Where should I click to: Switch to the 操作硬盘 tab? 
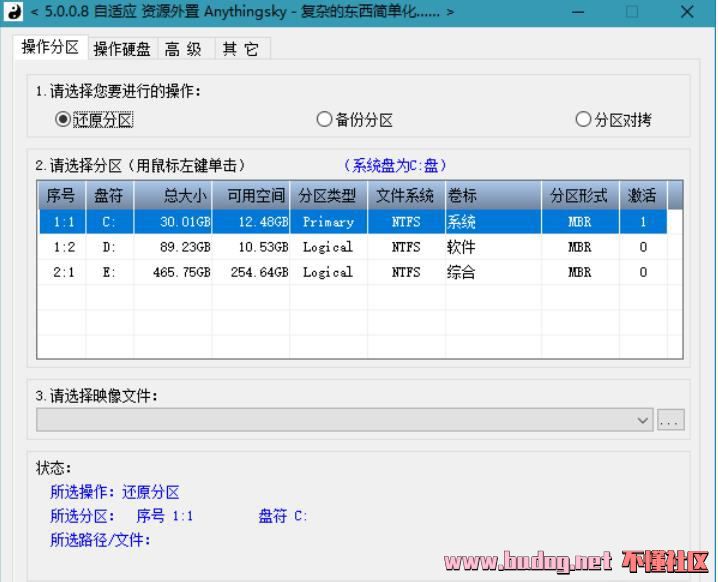(122, 49)
